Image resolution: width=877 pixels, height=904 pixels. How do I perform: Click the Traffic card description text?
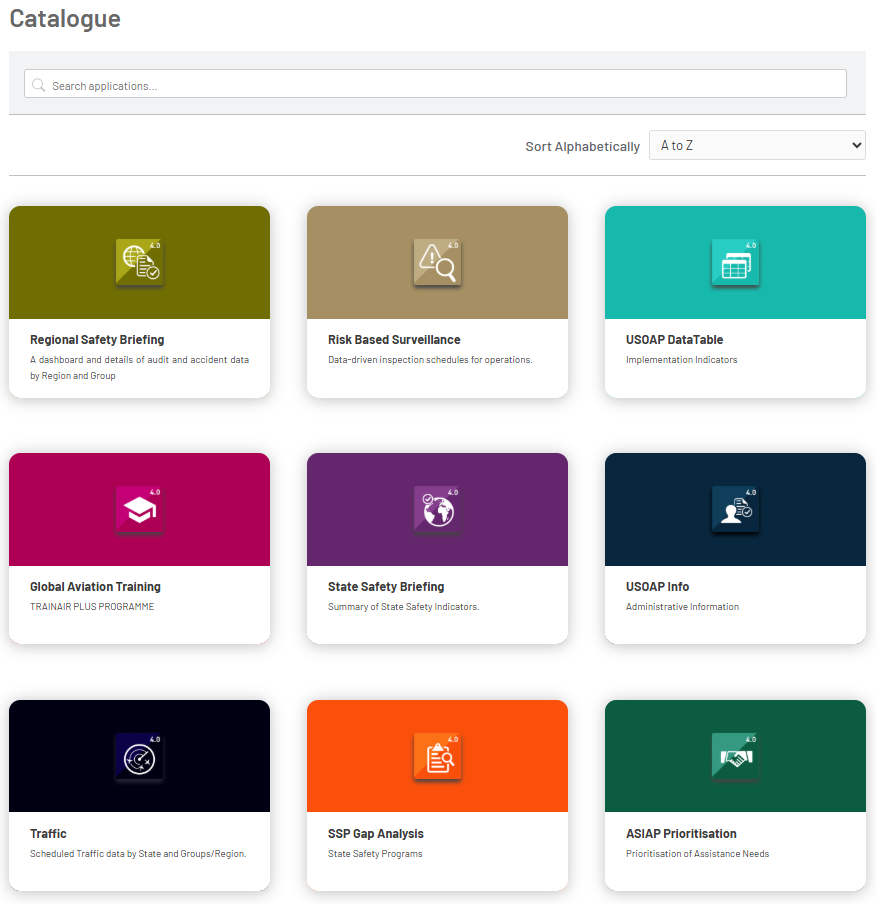[x=138, y=854]
